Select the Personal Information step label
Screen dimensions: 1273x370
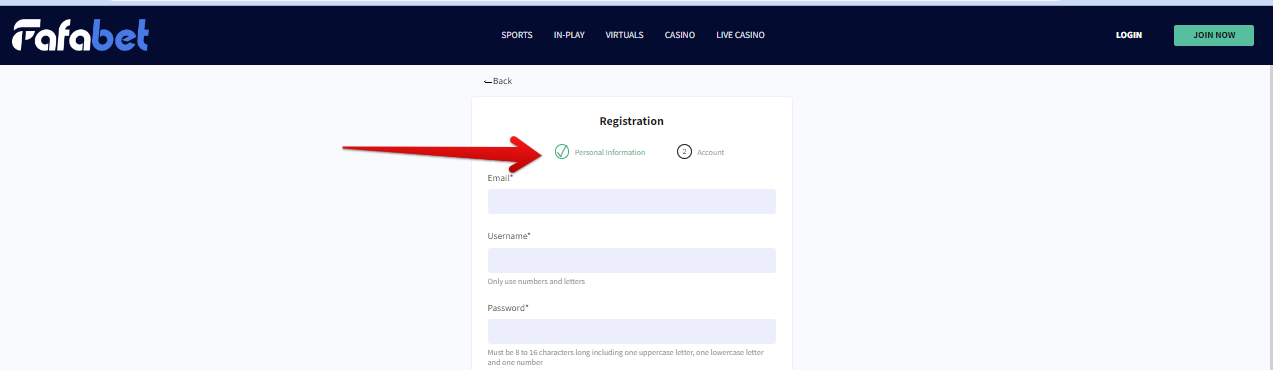tap(610, 153)
